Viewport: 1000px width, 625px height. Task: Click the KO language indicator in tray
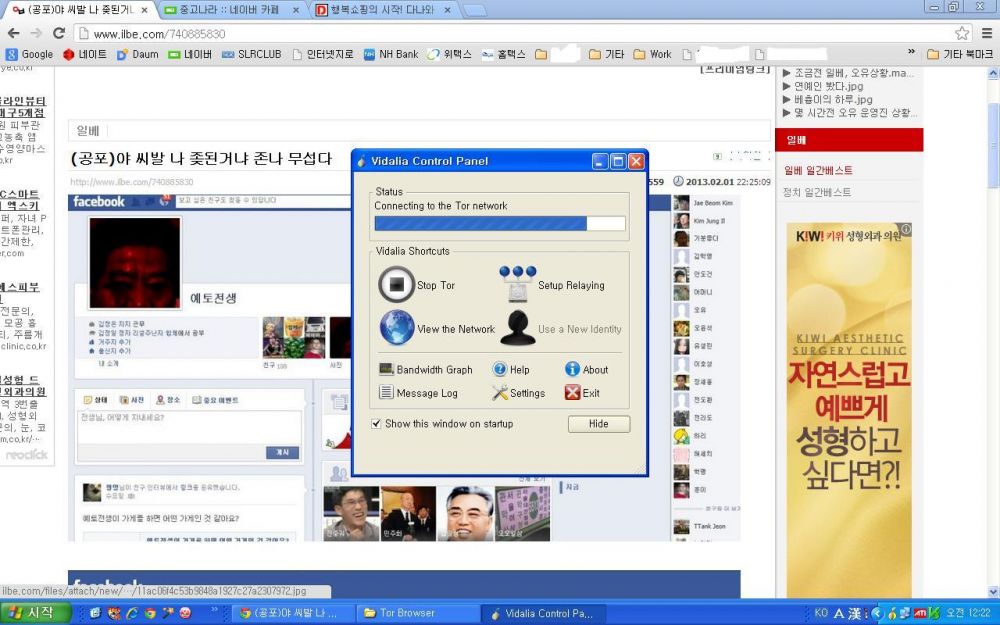[821, 613]
